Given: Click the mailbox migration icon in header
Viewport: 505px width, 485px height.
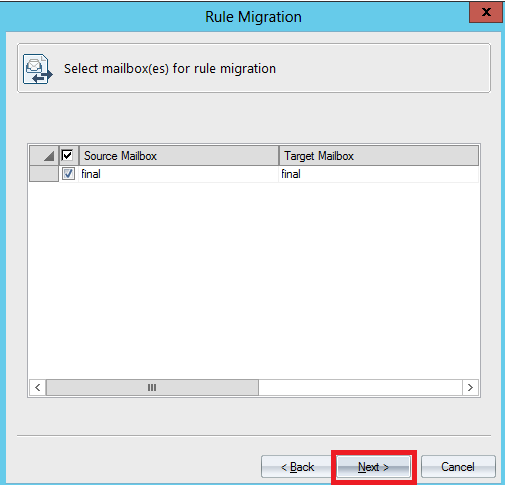Looking at the screenshot, I should 38,69.
